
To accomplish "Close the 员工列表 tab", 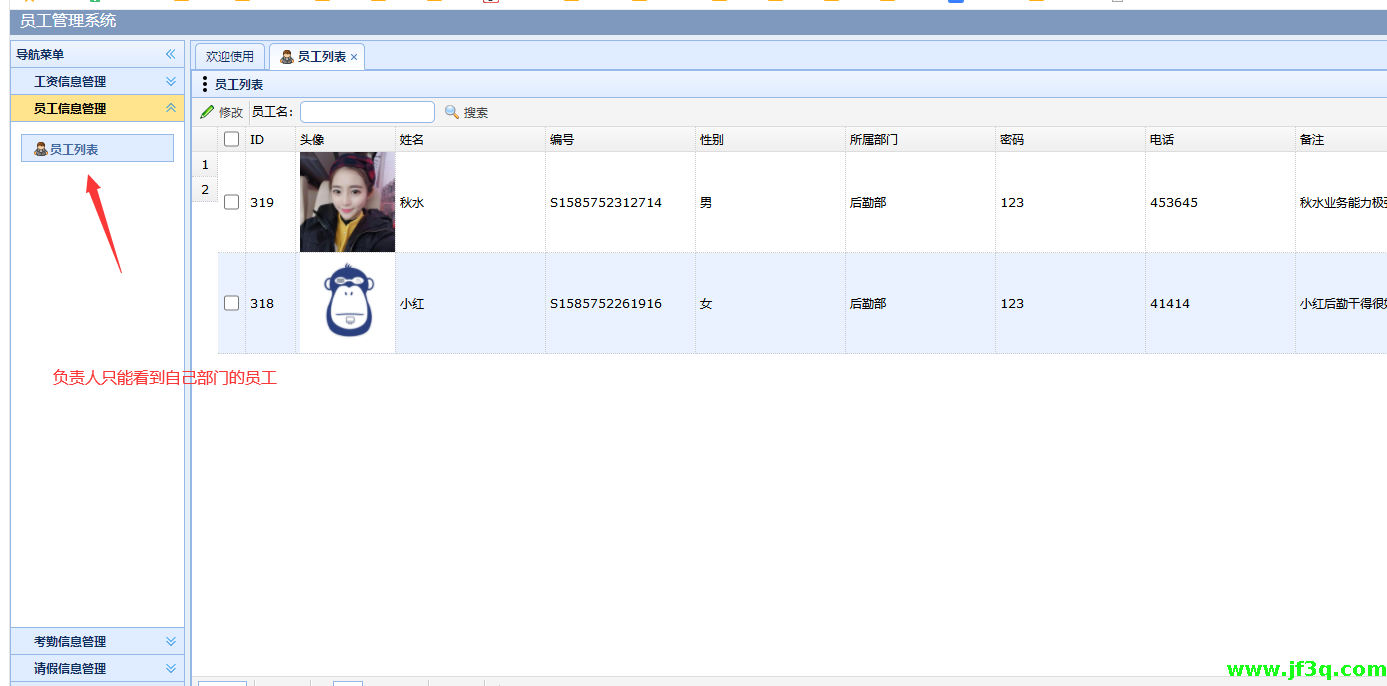I will [354, 58].
